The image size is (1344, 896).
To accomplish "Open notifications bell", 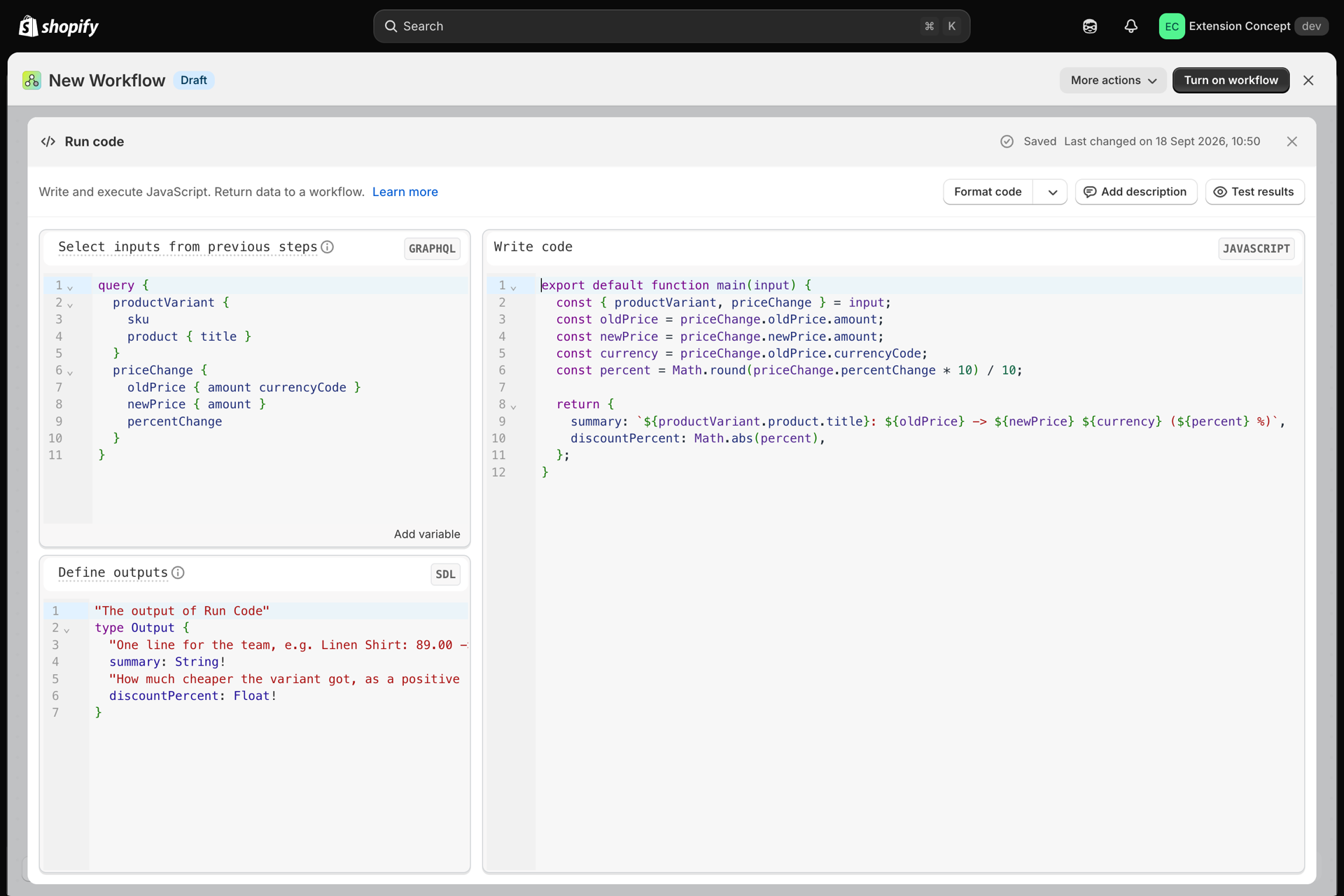I will (x=1131, y=26).
